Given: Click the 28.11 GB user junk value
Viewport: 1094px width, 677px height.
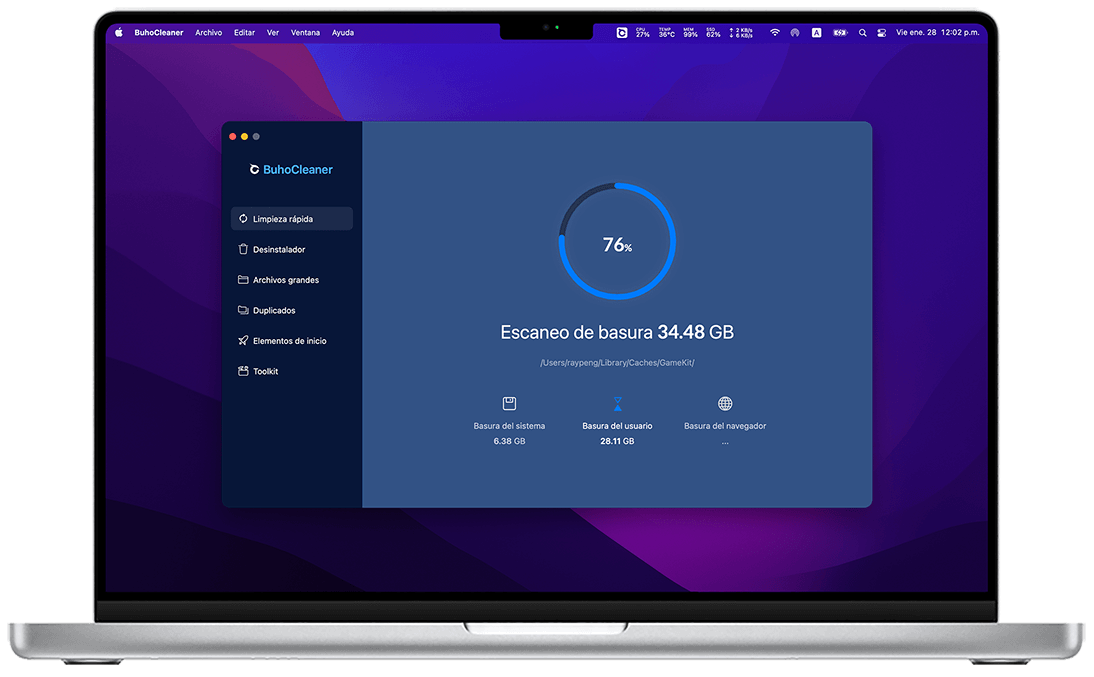Looking at the screenshot, I should (x=617, y=441).
